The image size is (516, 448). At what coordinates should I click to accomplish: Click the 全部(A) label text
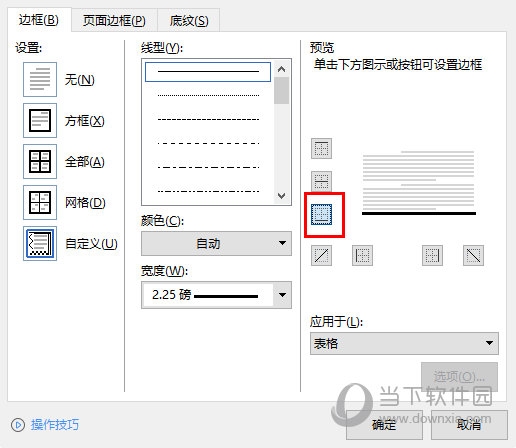(x=85, y=162)
